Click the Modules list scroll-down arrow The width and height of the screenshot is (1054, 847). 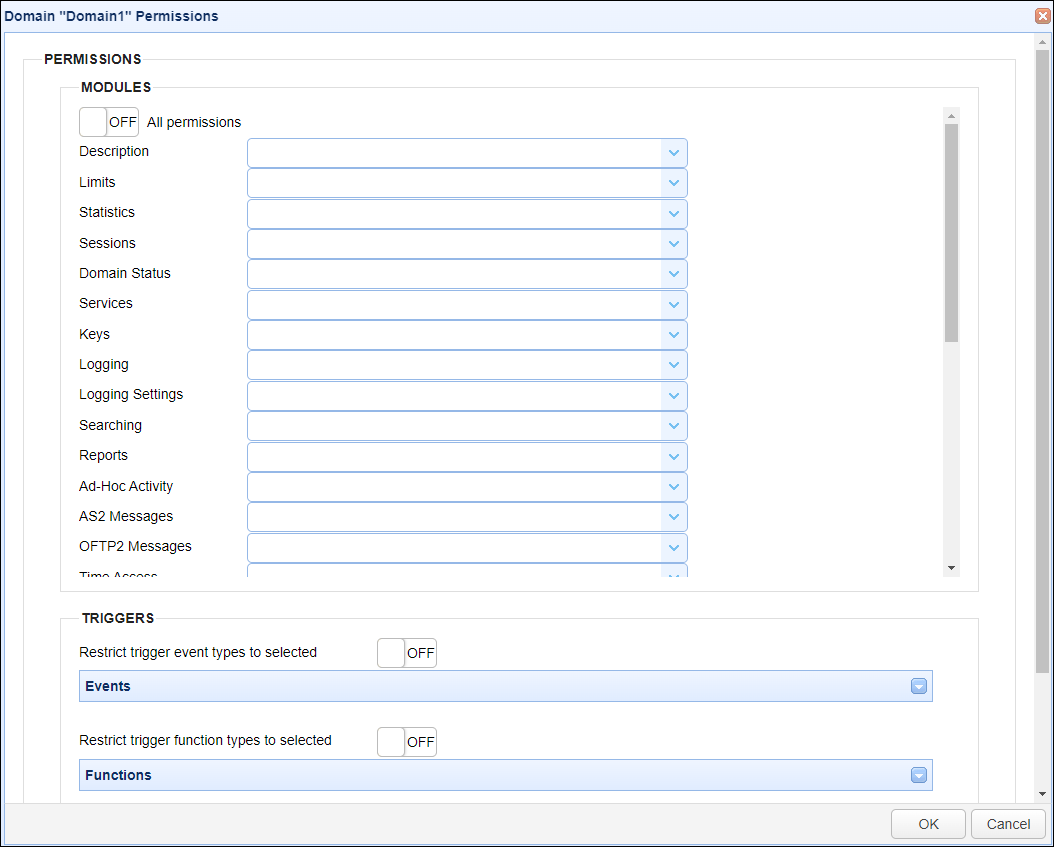(951, 569)
